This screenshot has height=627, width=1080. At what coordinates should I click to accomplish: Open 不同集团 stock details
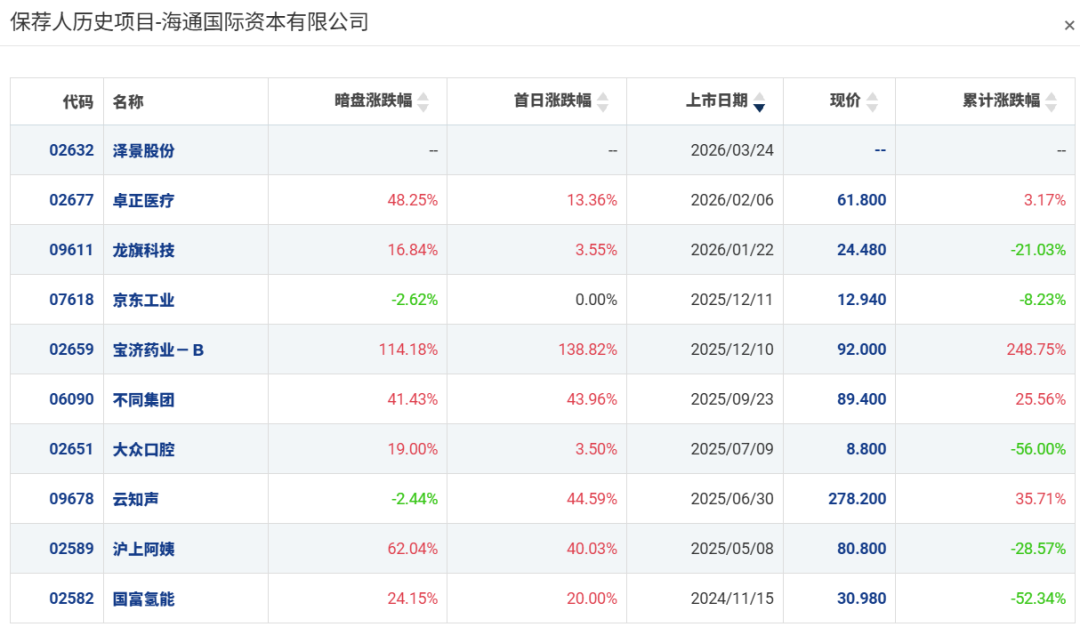coord(143,400)
